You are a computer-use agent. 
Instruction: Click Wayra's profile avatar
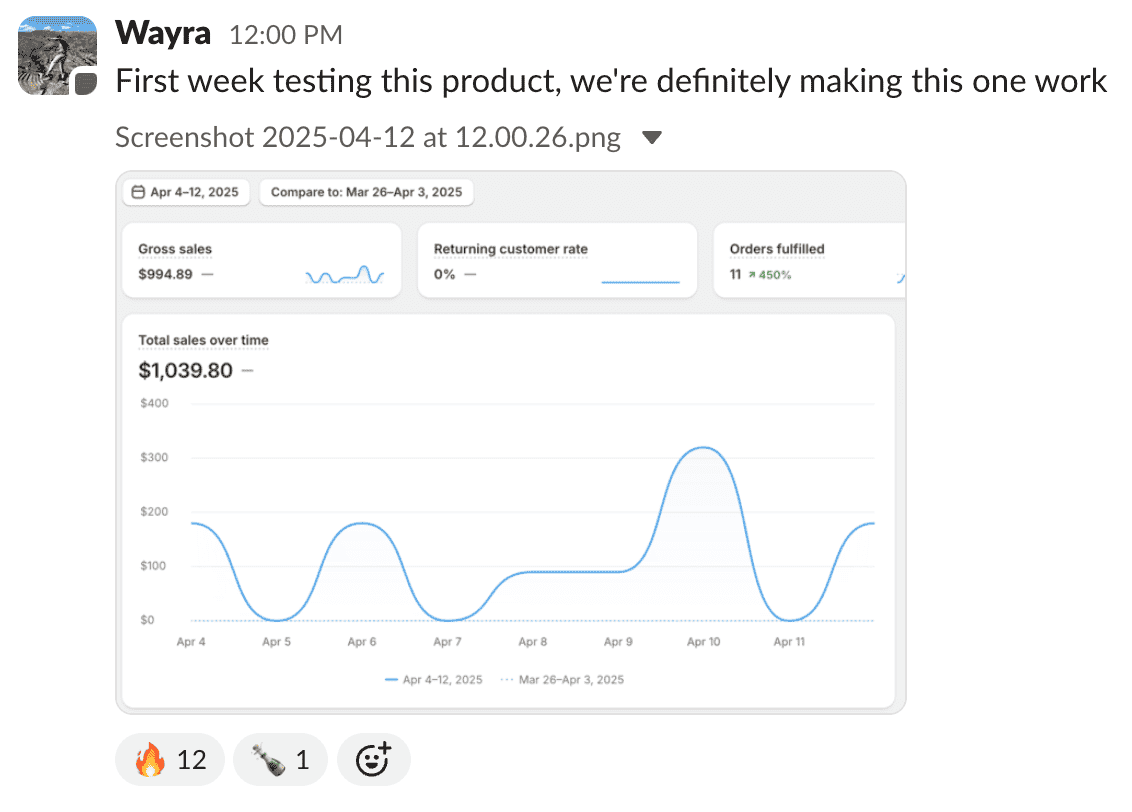pyautogui.click(x=57, y=56)
